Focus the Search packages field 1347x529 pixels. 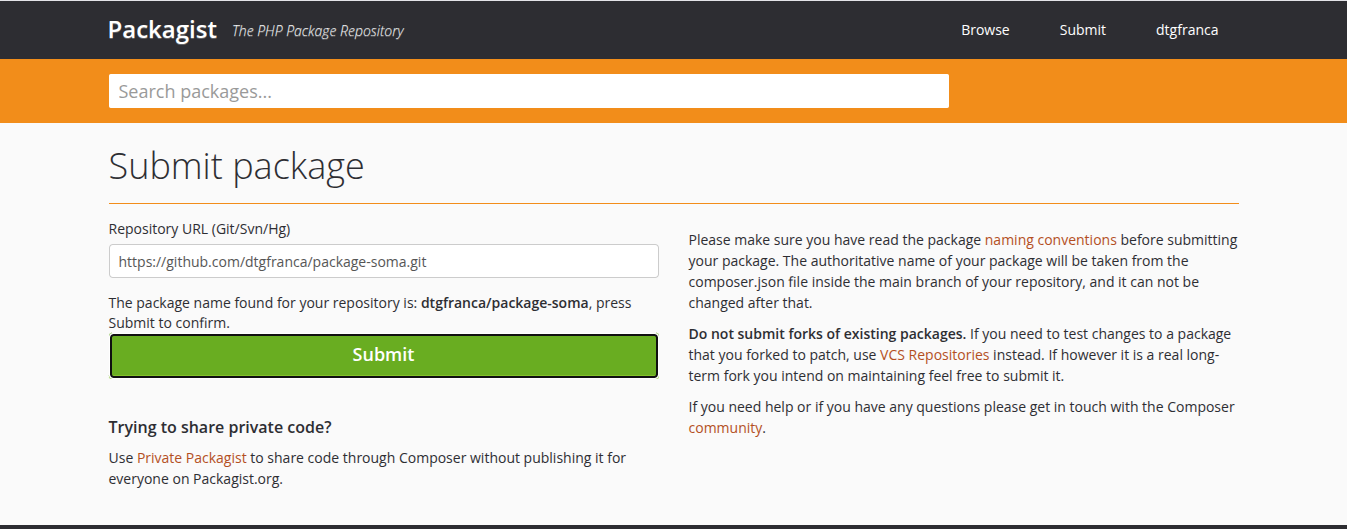click(528, 91)
